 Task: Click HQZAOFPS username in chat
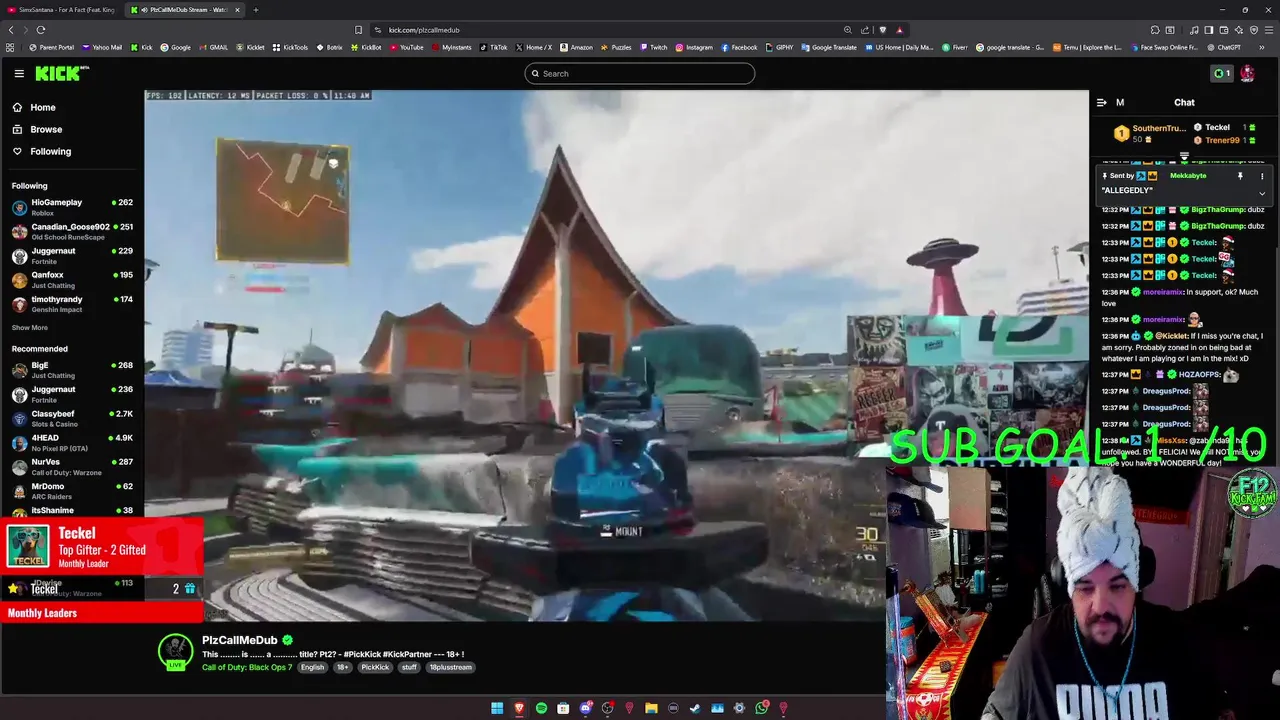(1199, 375)
